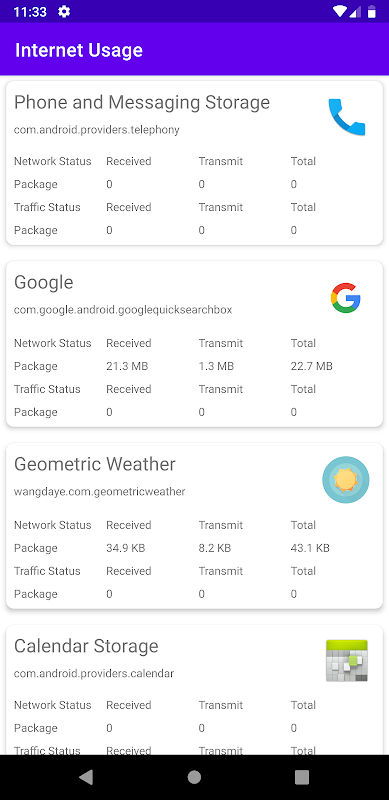Select the Phone and Messaging Storage title

142,103
